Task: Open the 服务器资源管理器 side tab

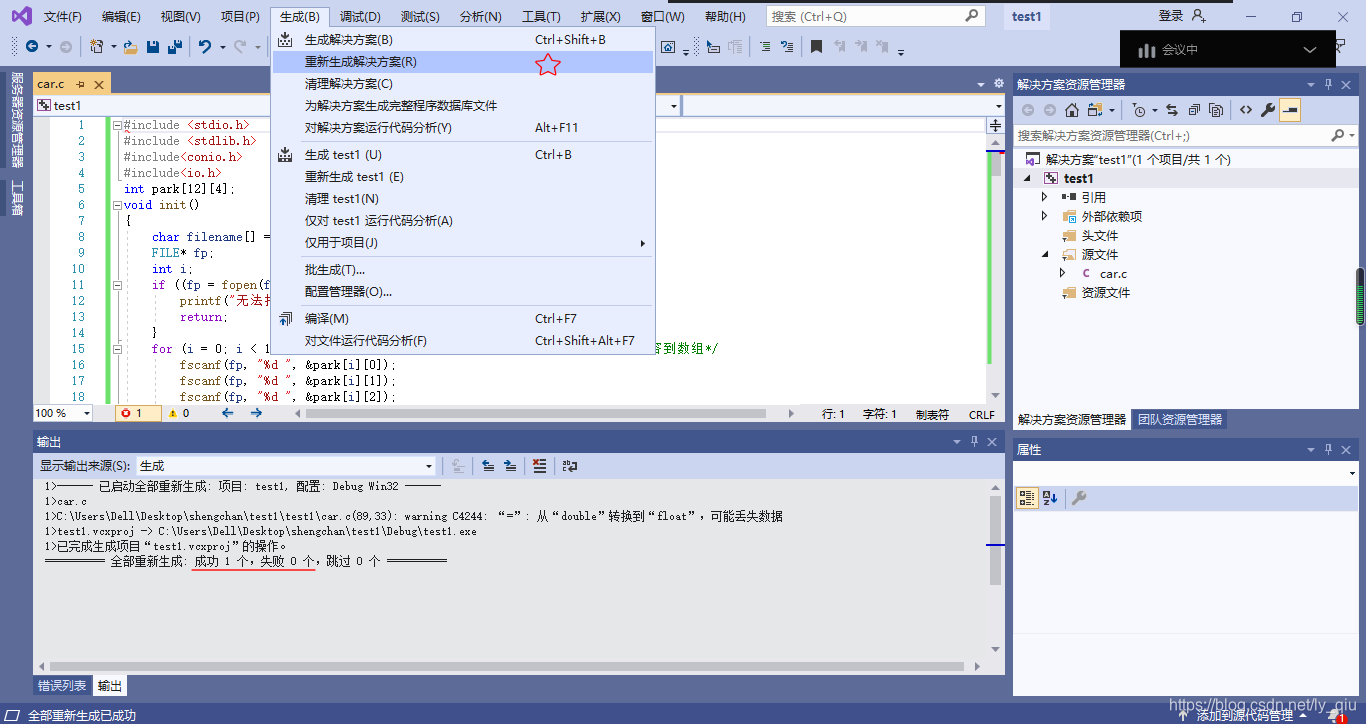Action: pos(16,120)
